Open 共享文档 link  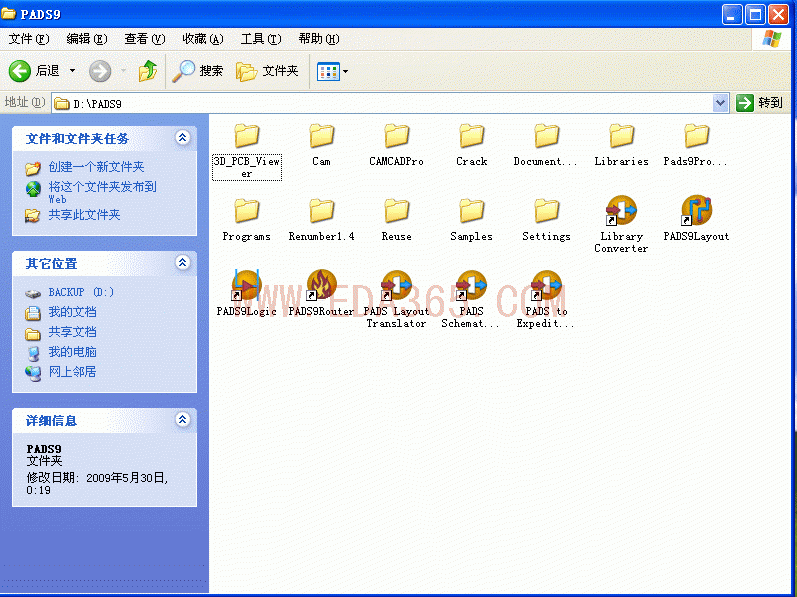click(72, 332)
